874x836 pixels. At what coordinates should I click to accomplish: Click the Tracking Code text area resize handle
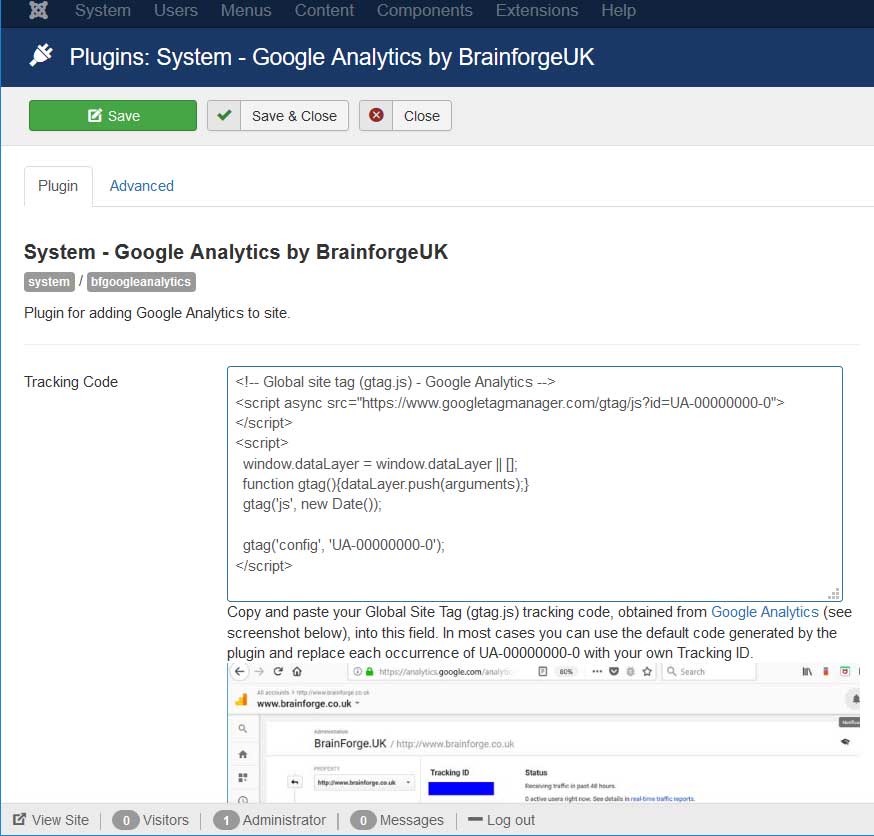pyautogui.click(x=834, y=594)
